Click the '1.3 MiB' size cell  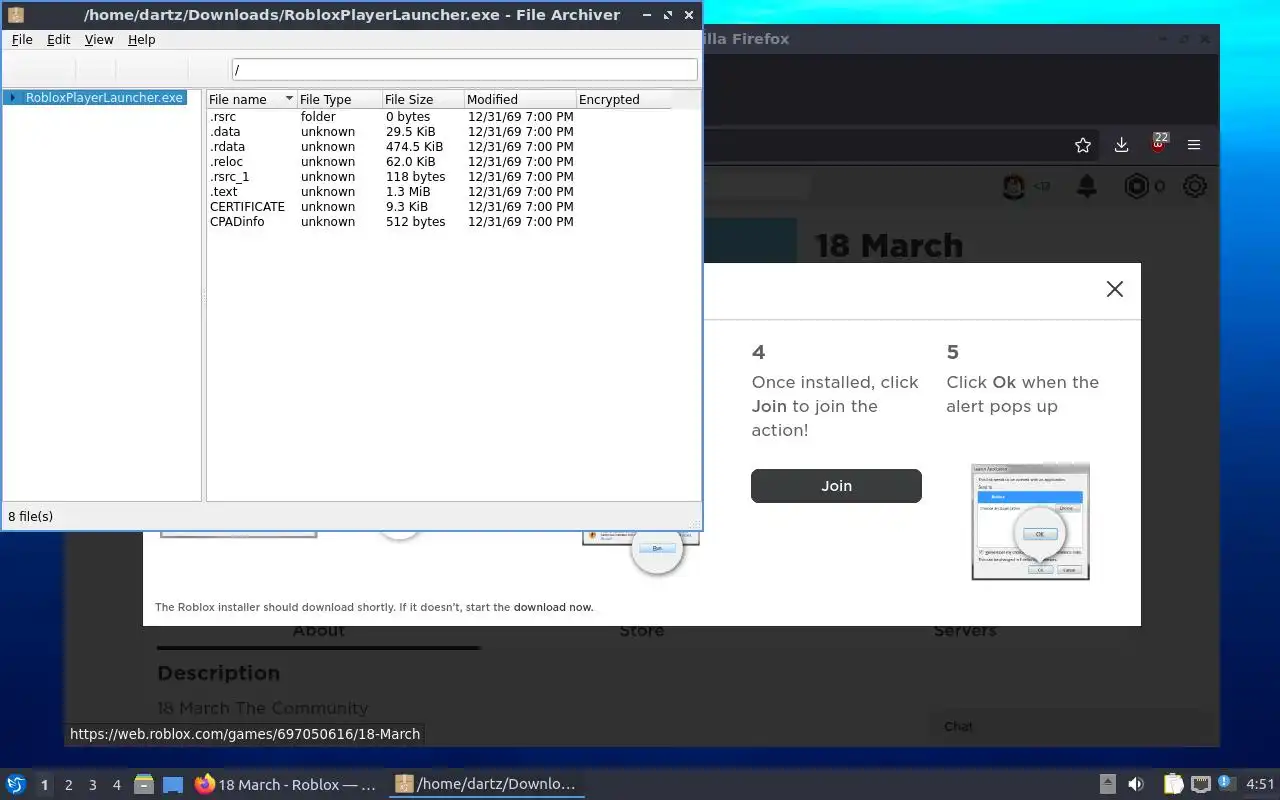[408, 192]
